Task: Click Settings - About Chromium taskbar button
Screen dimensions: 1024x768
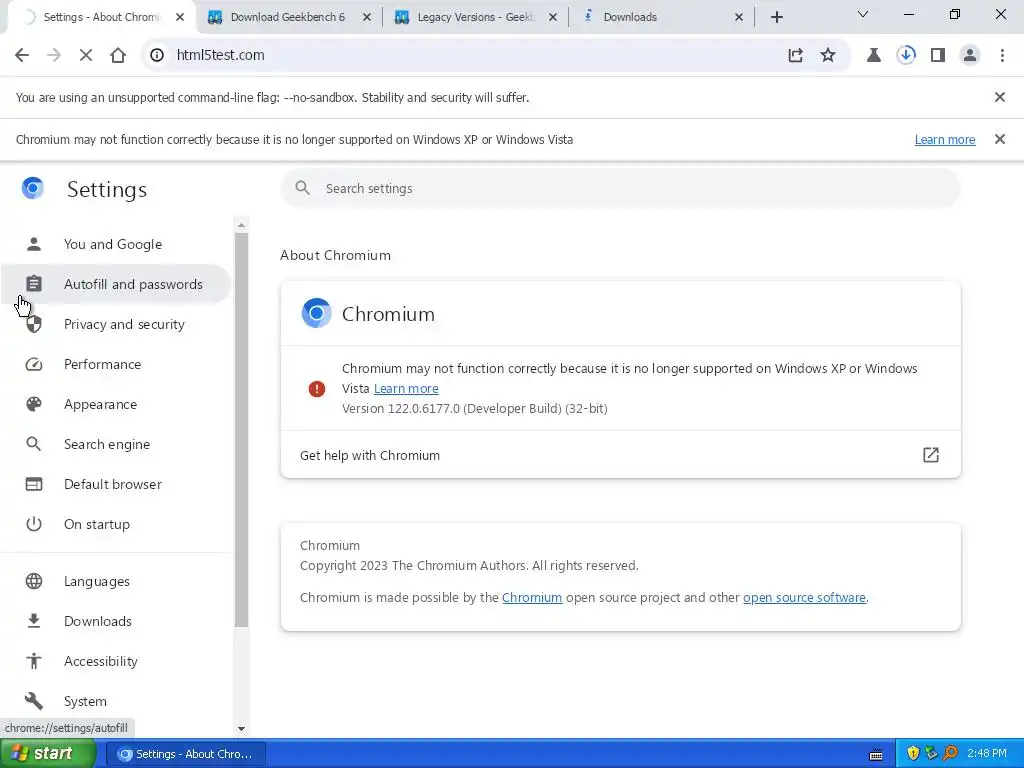Action: [x=185, y=754]
